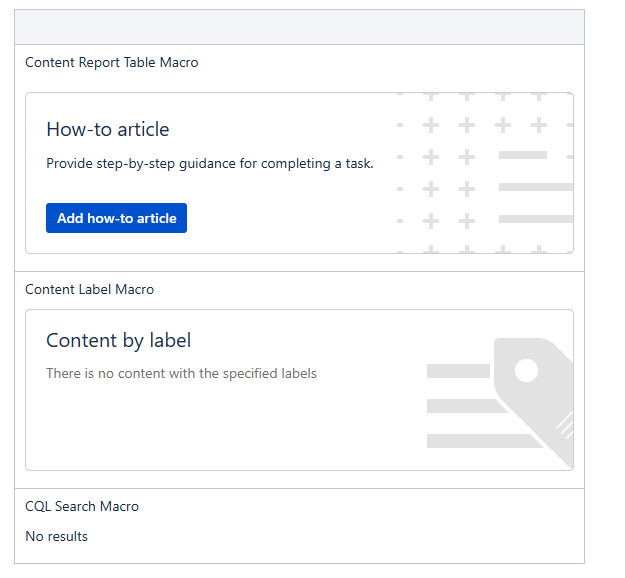Viewport: 625px width, 578px height.
Task: Click the top gray bar left of the tag
Action: (457, 371)
